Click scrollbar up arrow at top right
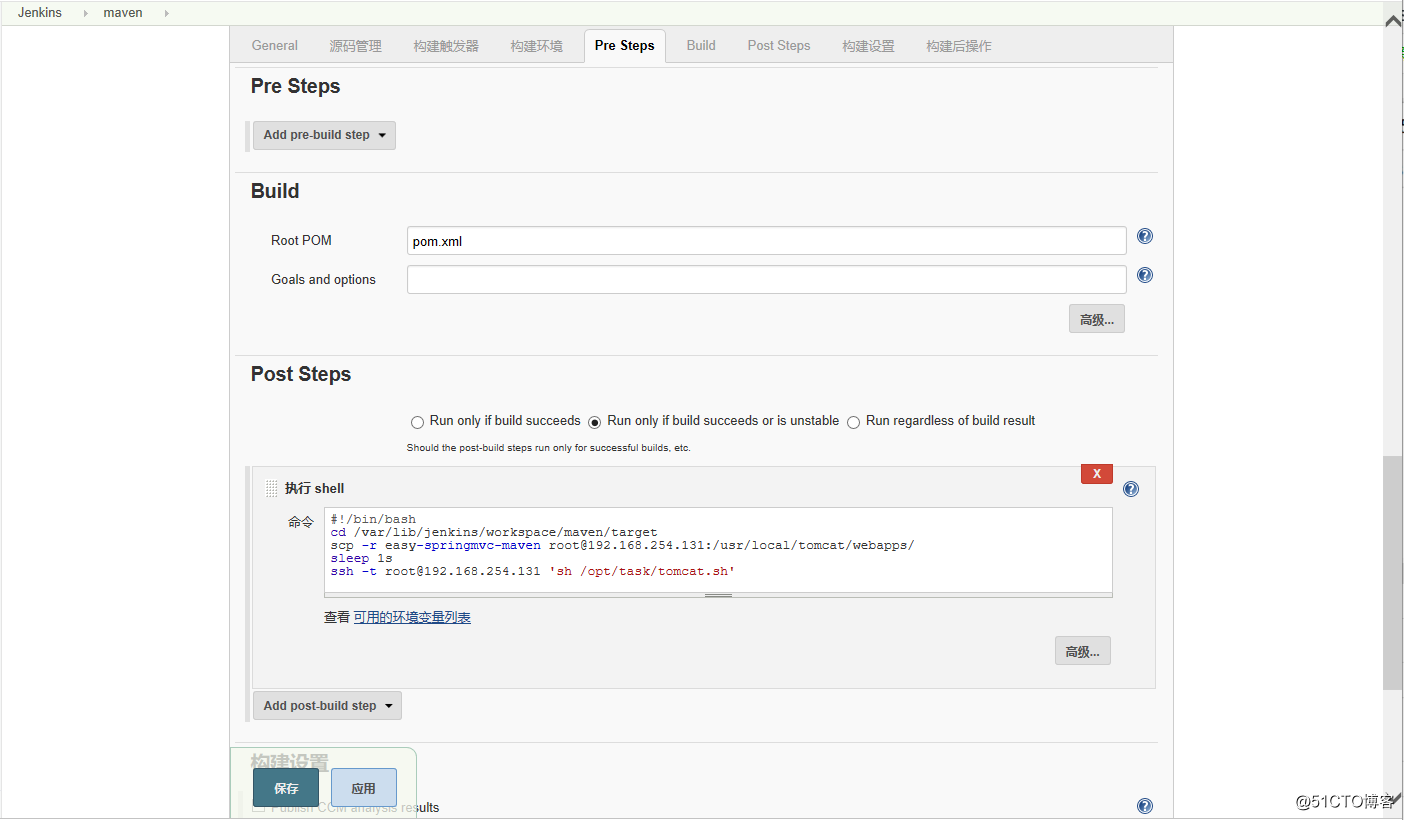Image resolution: width=1404 pixels, height=820 pixels. (1392, 20)
